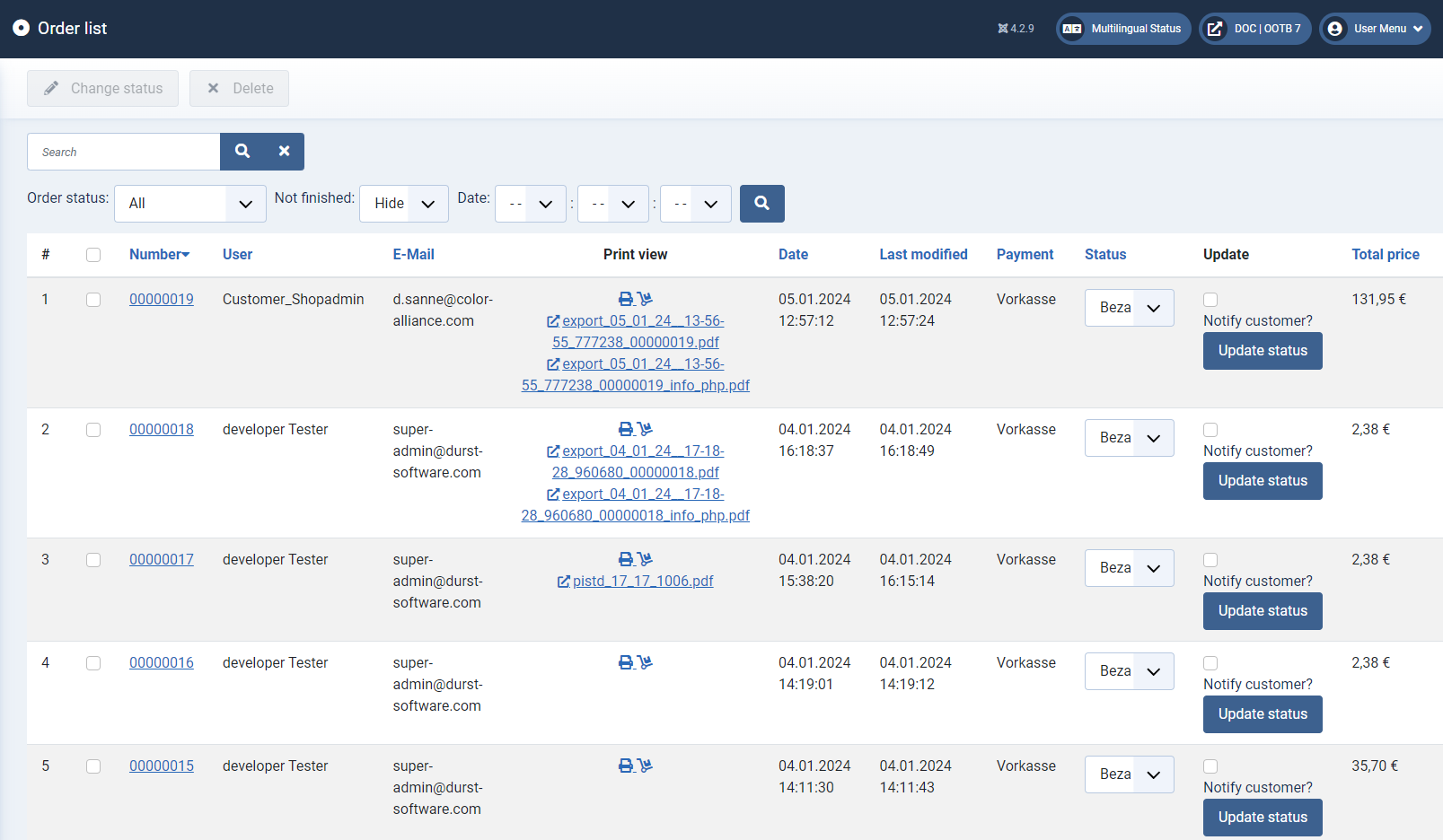1443x840 pixels.
Task: Open the Status dropdown for order 00000015
Action: pyautogui.click(x=1130, y=774)
